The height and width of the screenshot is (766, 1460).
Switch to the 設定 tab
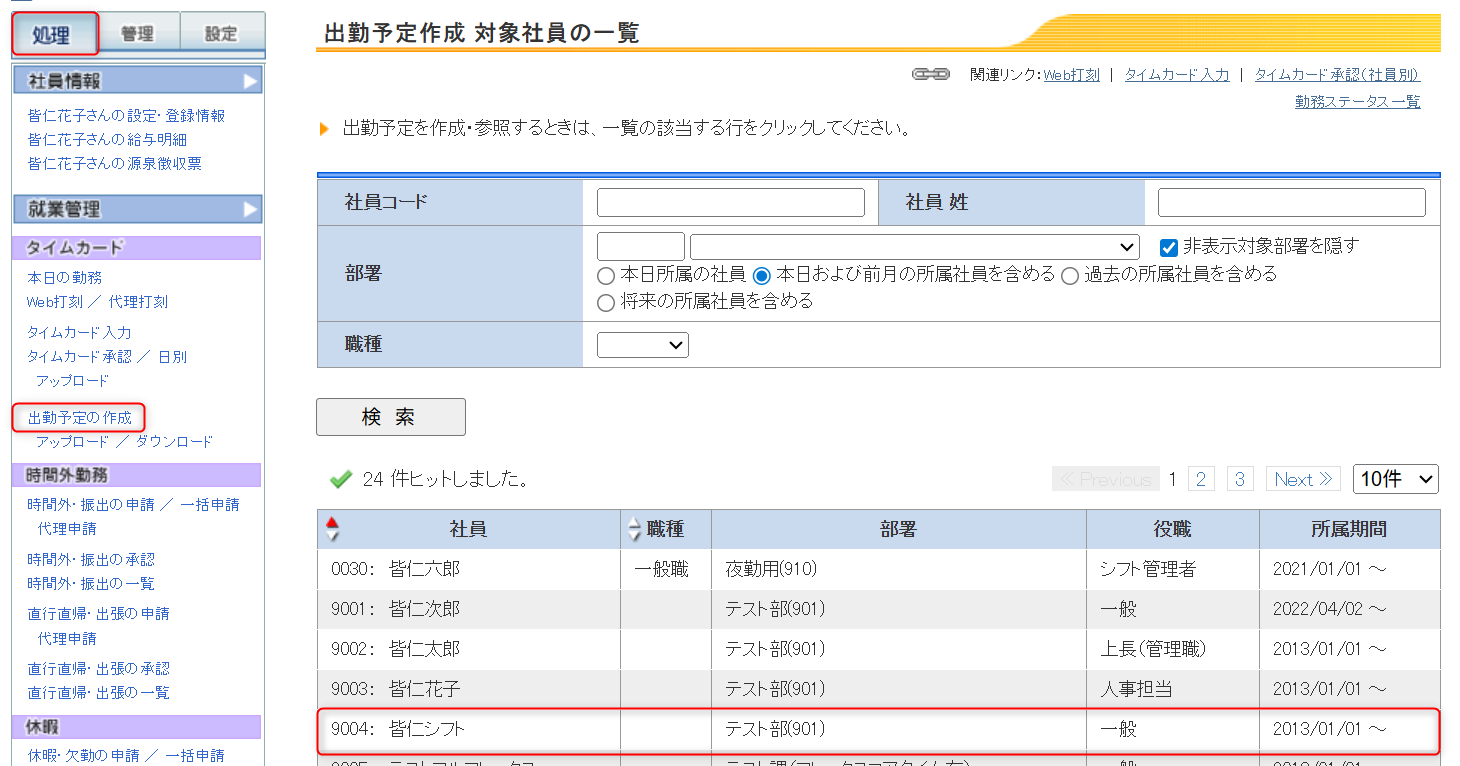coord(221,34)
